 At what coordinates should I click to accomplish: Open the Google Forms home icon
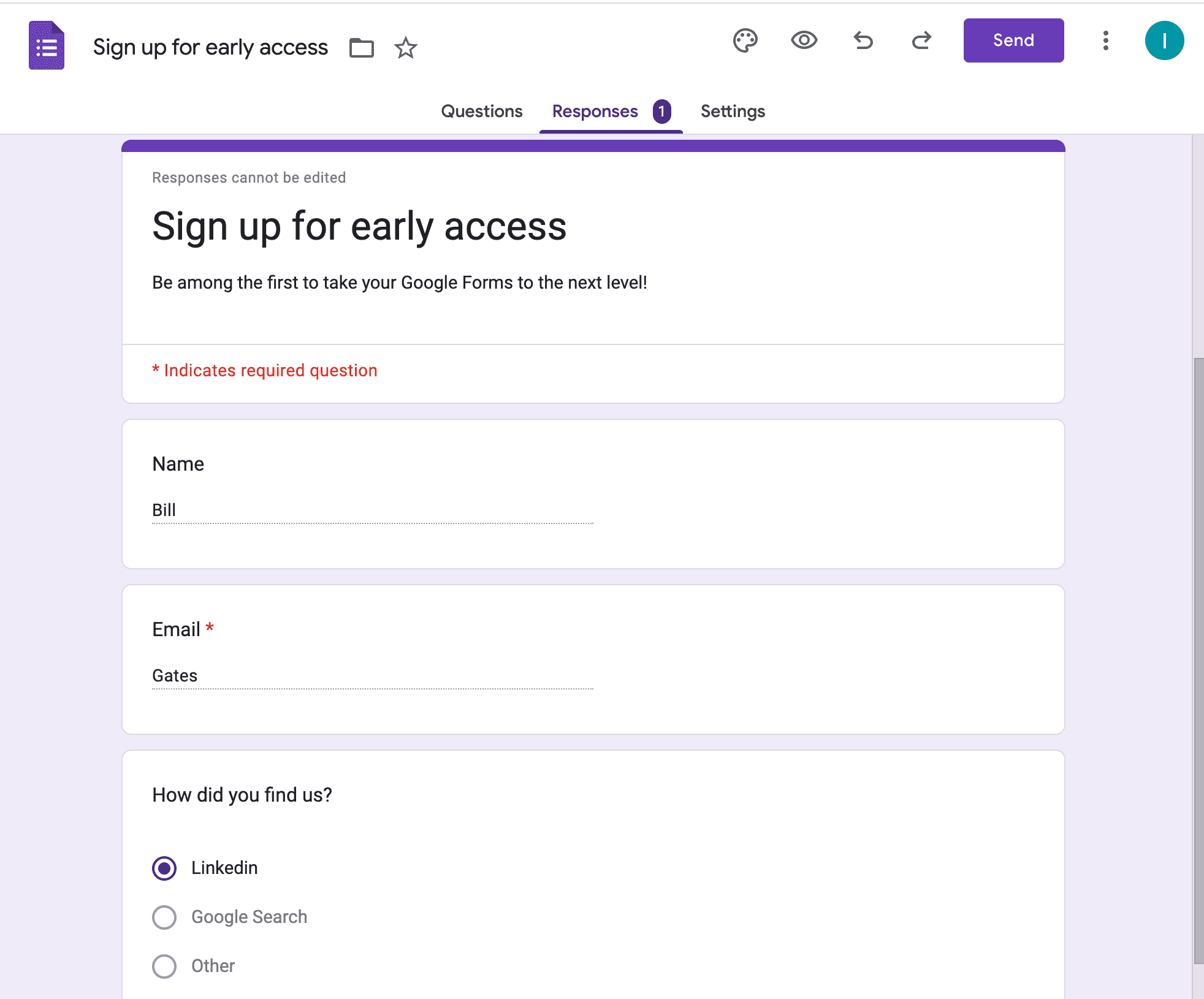click(x=47, y=45)
